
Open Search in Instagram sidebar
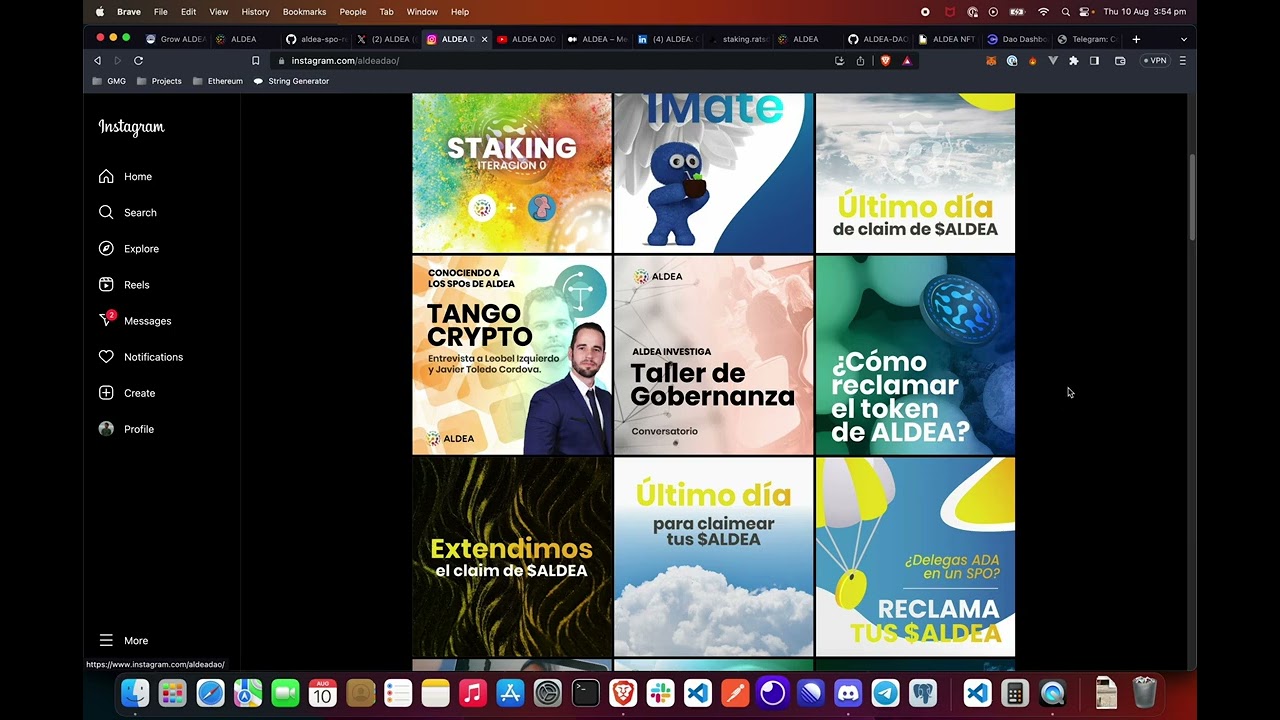click(127, 213)
